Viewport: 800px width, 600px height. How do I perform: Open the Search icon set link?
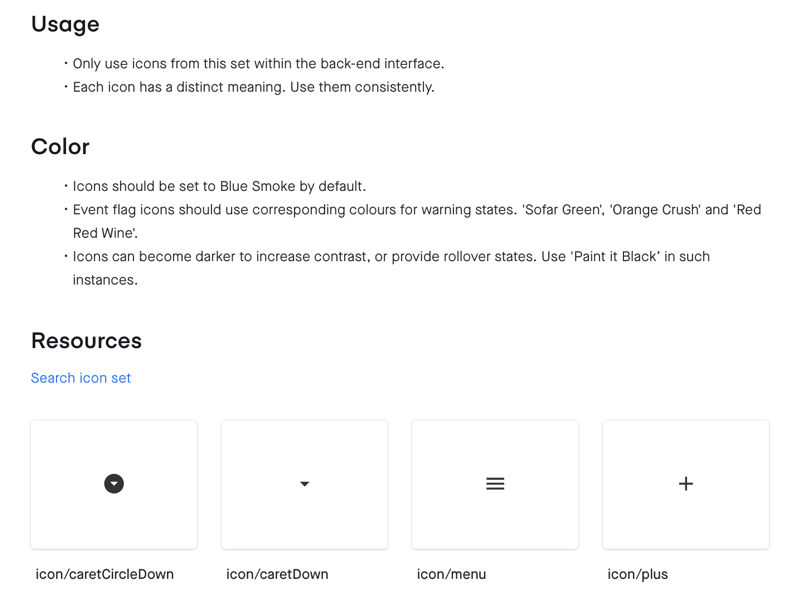[81, 378]
